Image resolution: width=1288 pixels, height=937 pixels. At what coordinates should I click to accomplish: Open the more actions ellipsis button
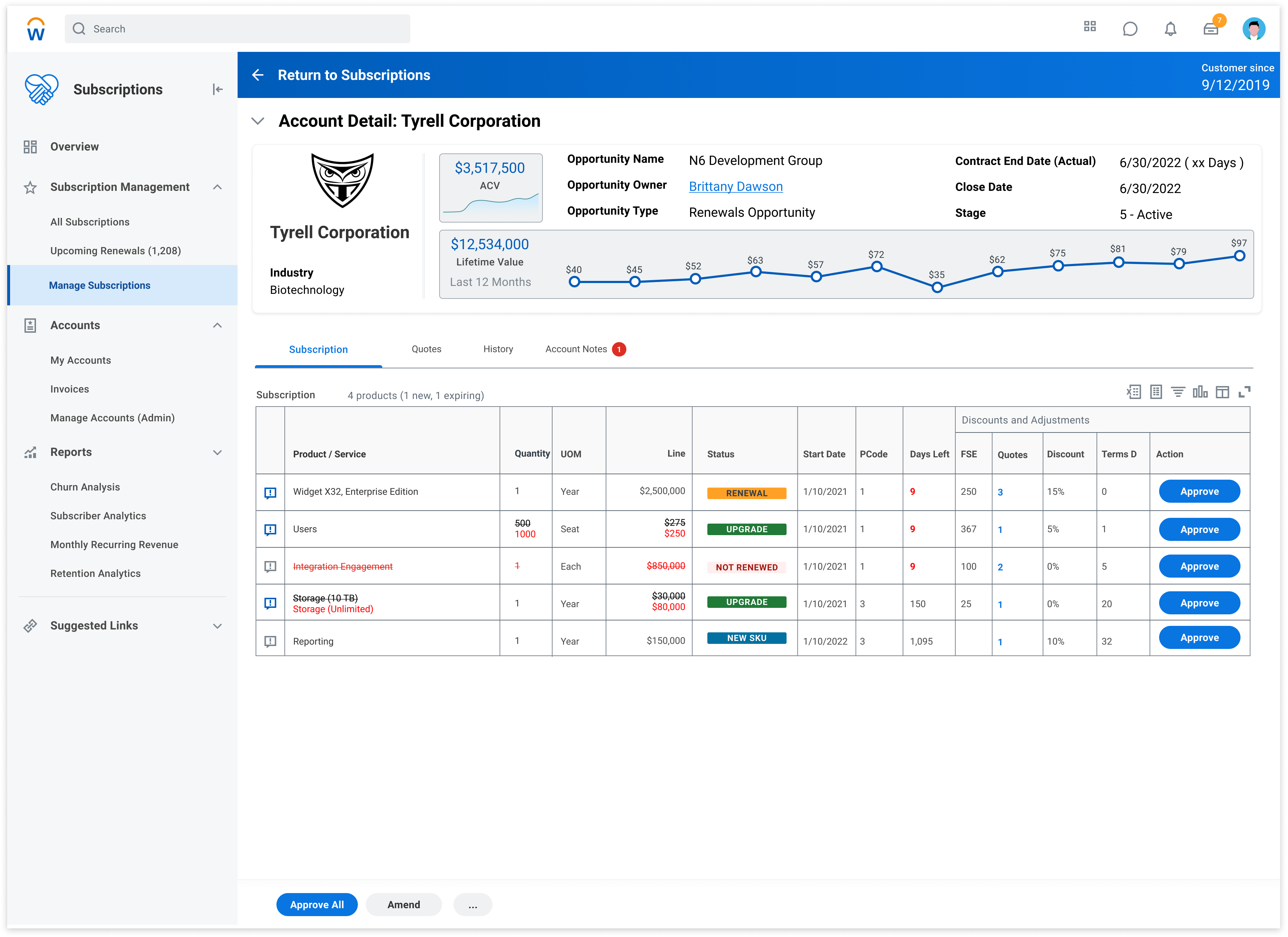pos(473,905)
